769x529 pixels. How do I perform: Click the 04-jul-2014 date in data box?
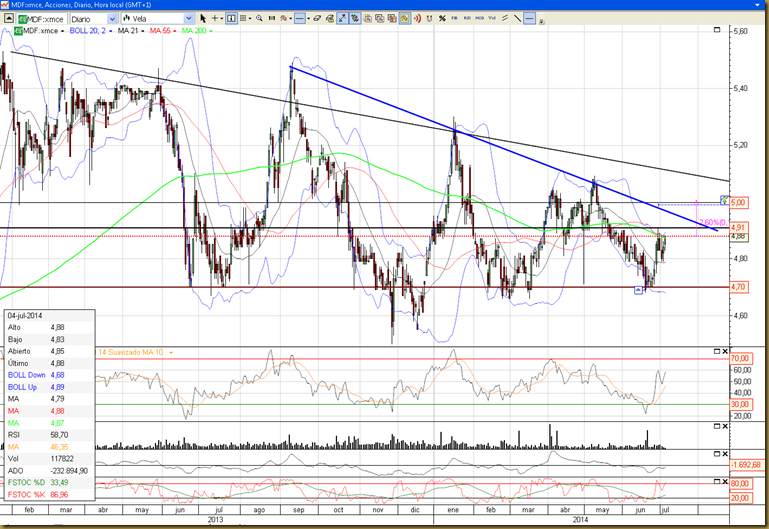coord(25,315)
